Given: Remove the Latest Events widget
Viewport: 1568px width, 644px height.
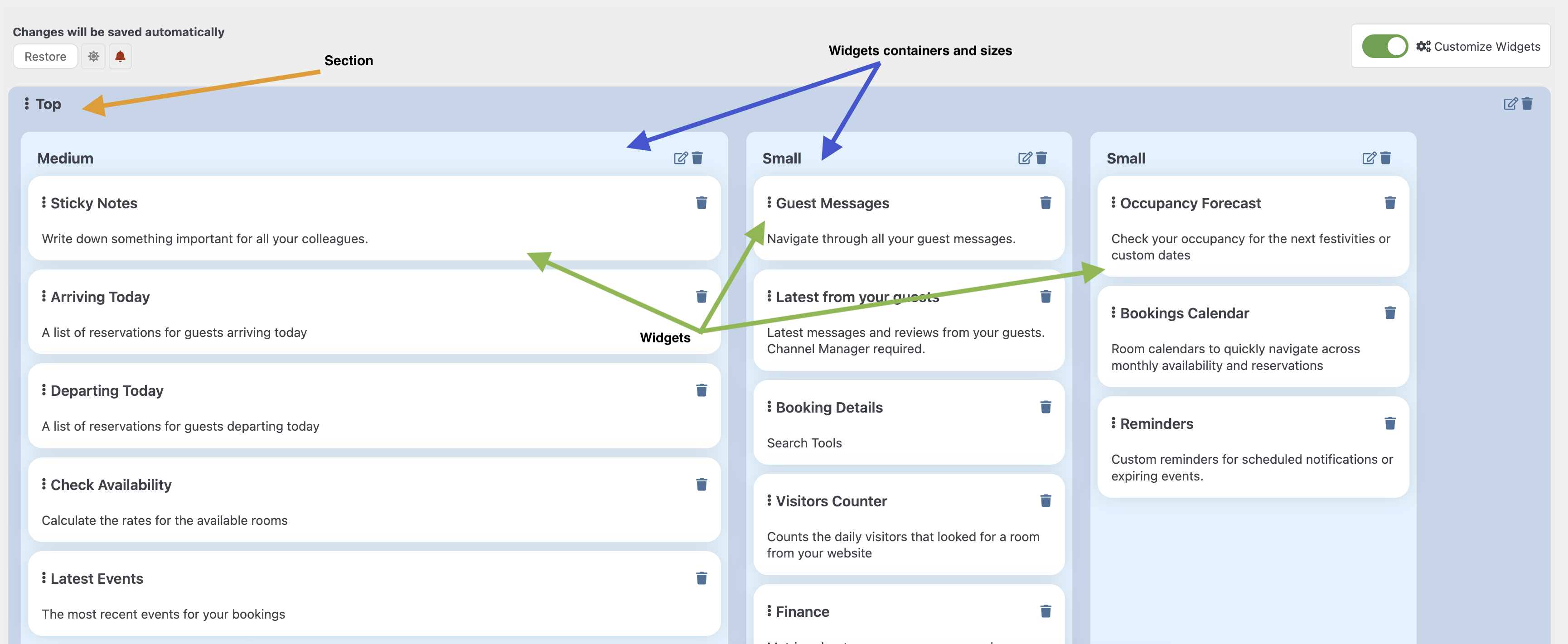Looking at the screenshot, I should 701,578.
